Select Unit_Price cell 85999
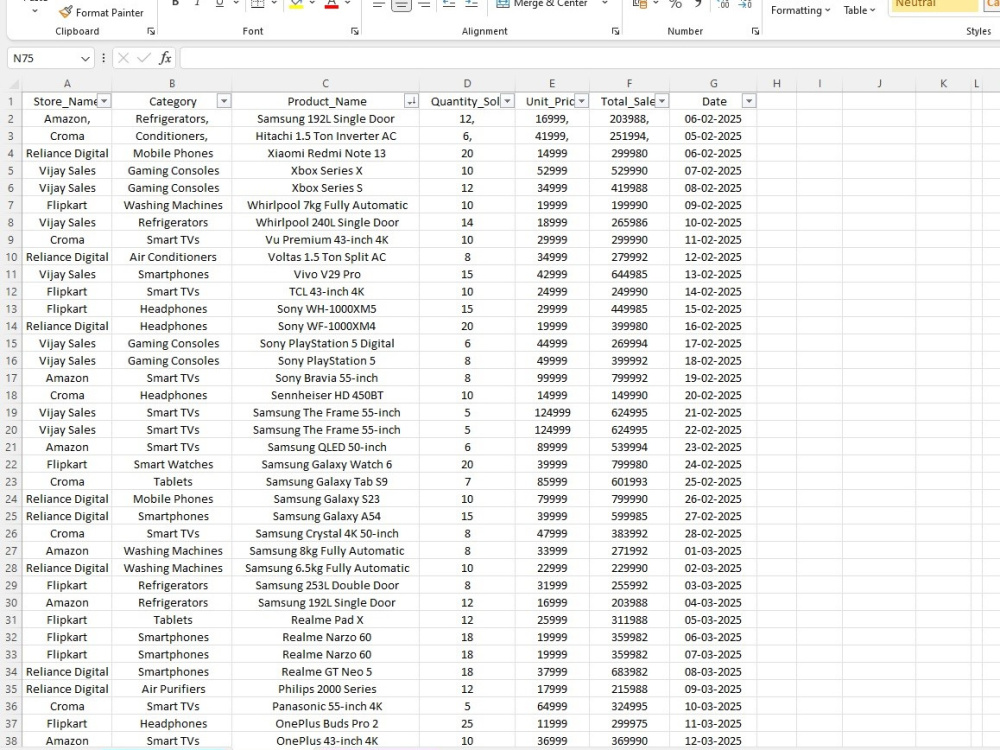This screenshot has height=750, width=1000. (552, 482)
